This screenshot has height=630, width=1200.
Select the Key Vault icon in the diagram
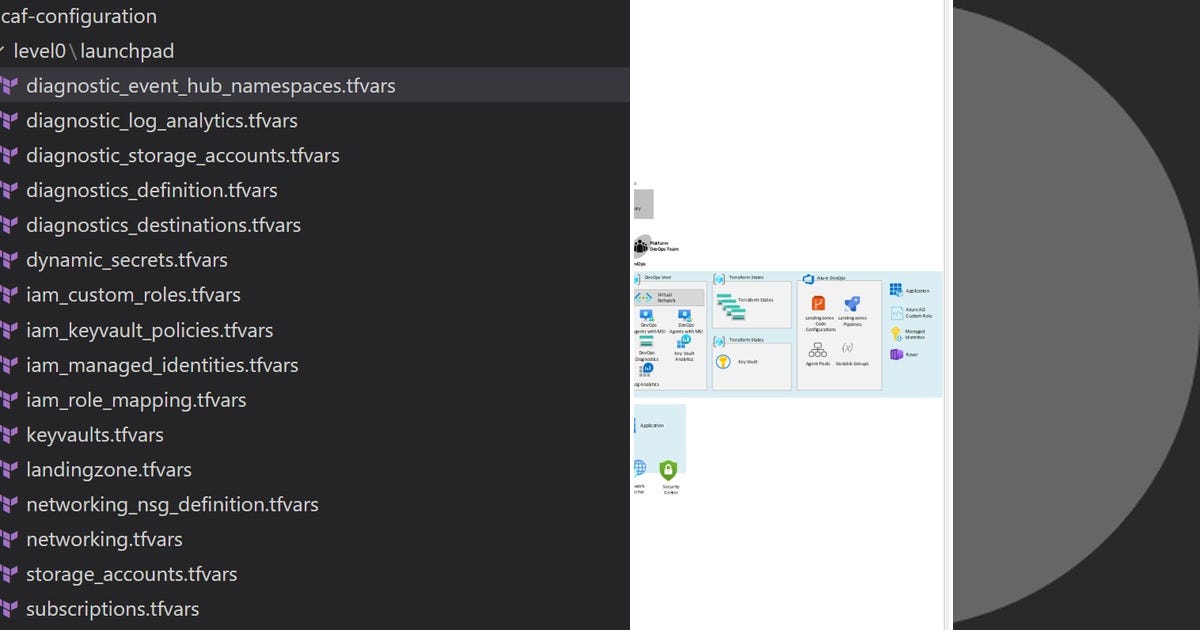coord(722,361)
